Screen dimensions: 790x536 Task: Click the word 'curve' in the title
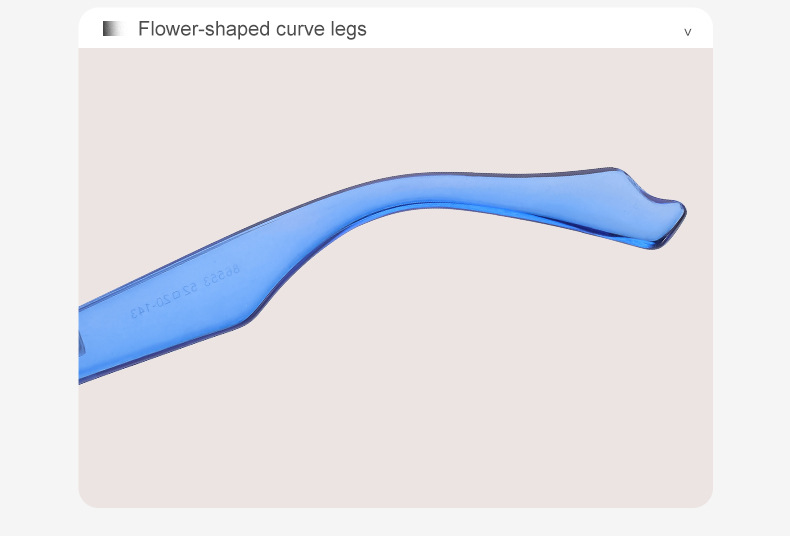299,29
